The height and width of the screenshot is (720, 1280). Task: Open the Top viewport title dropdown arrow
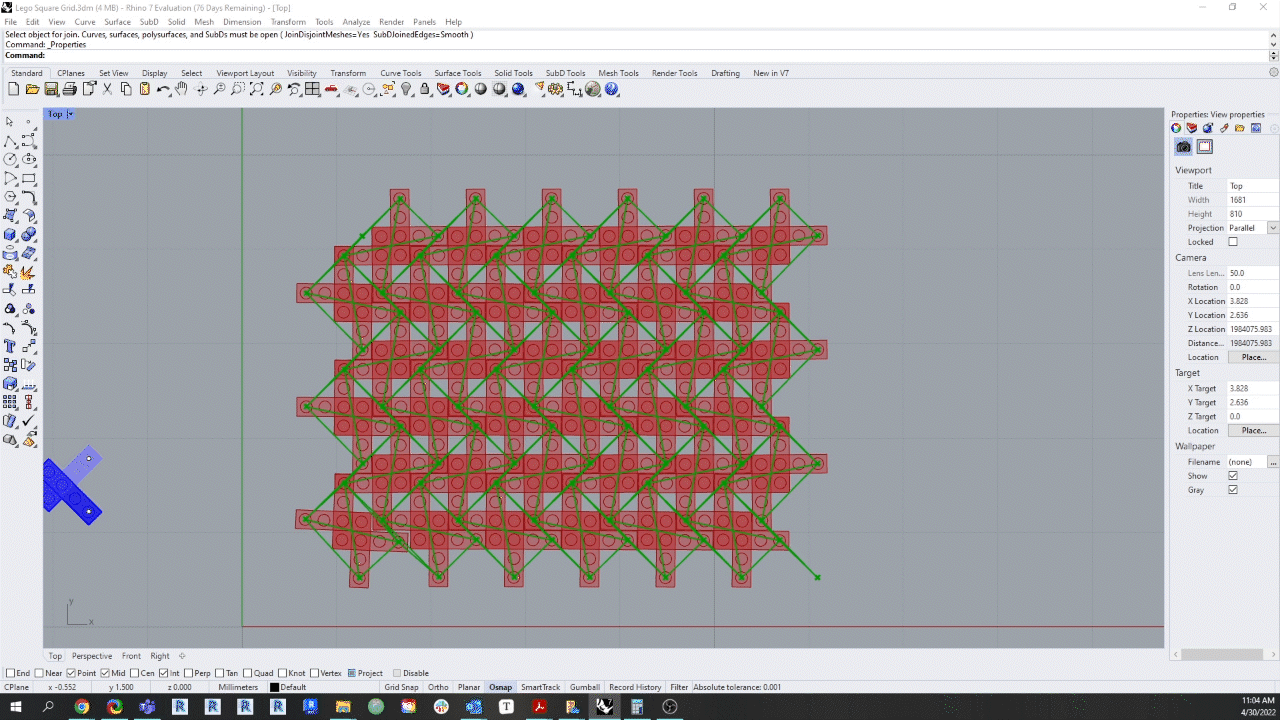click(x=70, y=114)
